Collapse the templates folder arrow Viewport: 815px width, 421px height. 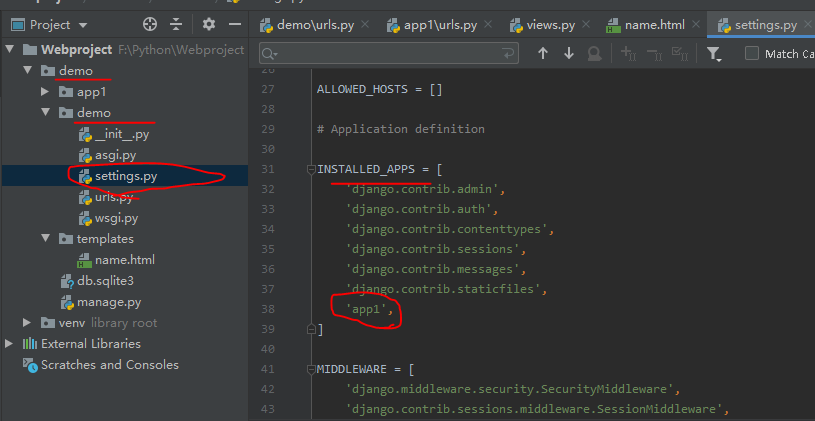(x=46, y=238)
